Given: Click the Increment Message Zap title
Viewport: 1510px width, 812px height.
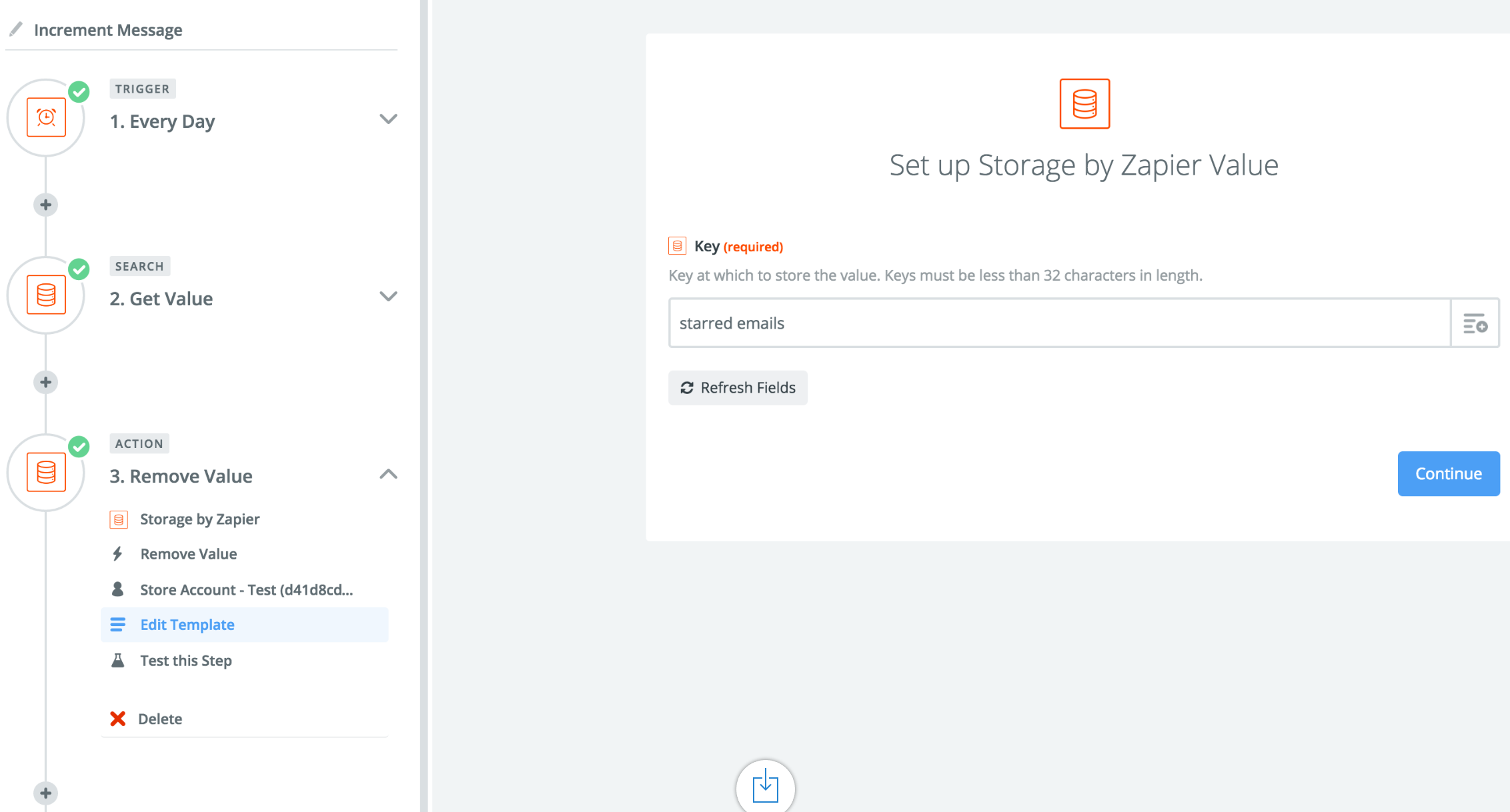Looking at the screenshot, I should tap(108, 30).
